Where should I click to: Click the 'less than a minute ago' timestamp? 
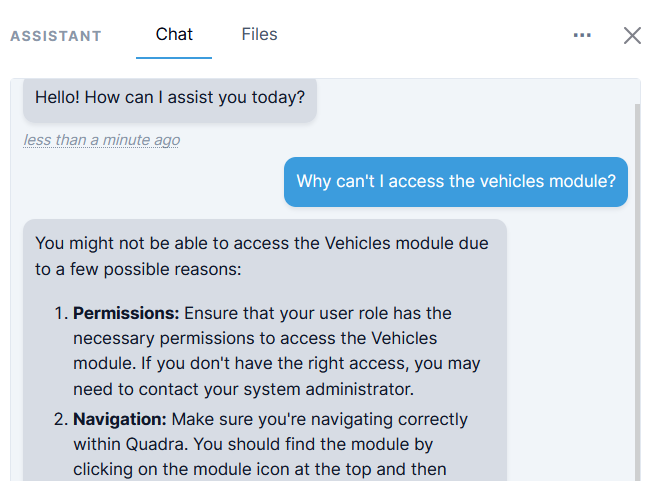click(102, 140)
